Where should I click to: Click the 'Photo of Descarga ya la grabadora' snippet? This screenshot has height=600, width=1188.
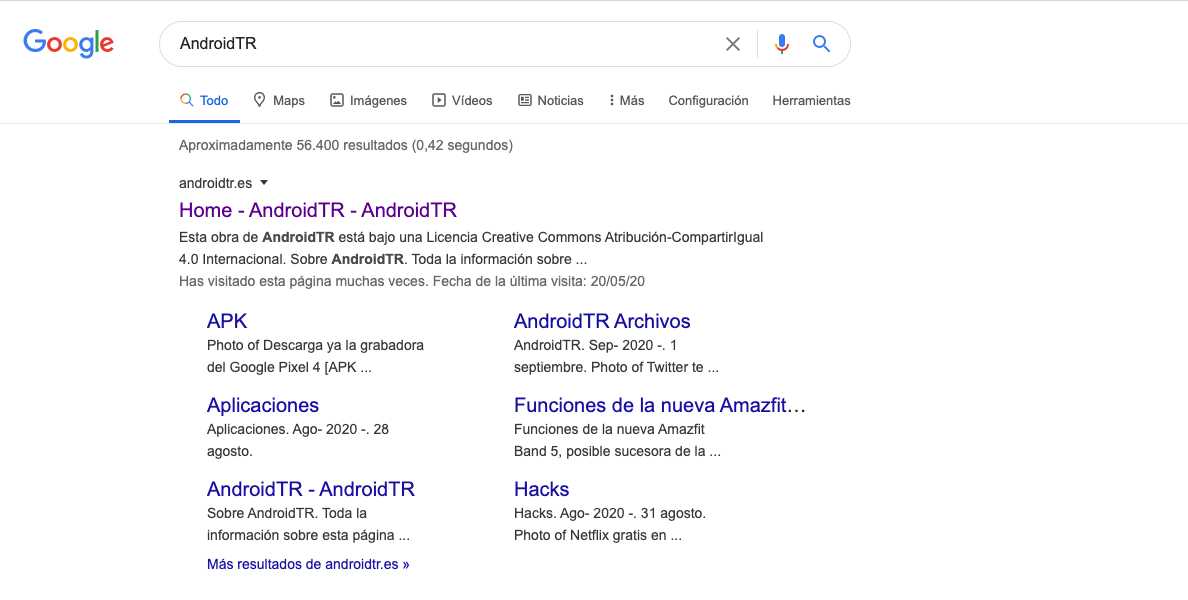pos(315,357)
